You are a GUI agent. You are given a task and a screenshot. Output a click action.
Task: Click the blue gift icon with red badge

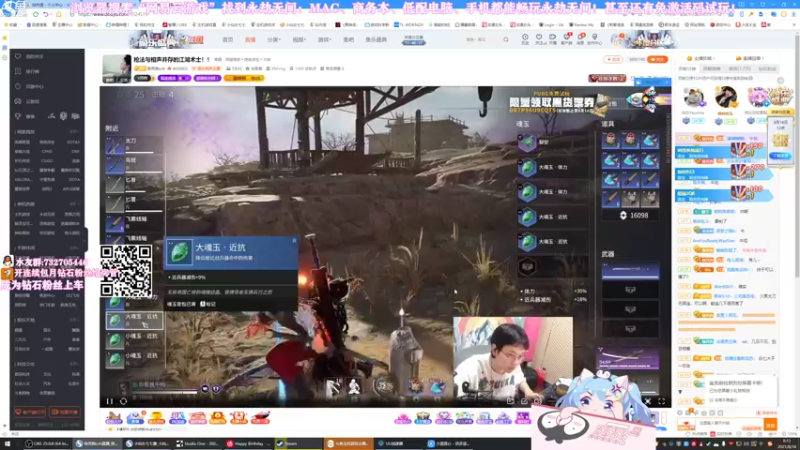coord(135,418)
